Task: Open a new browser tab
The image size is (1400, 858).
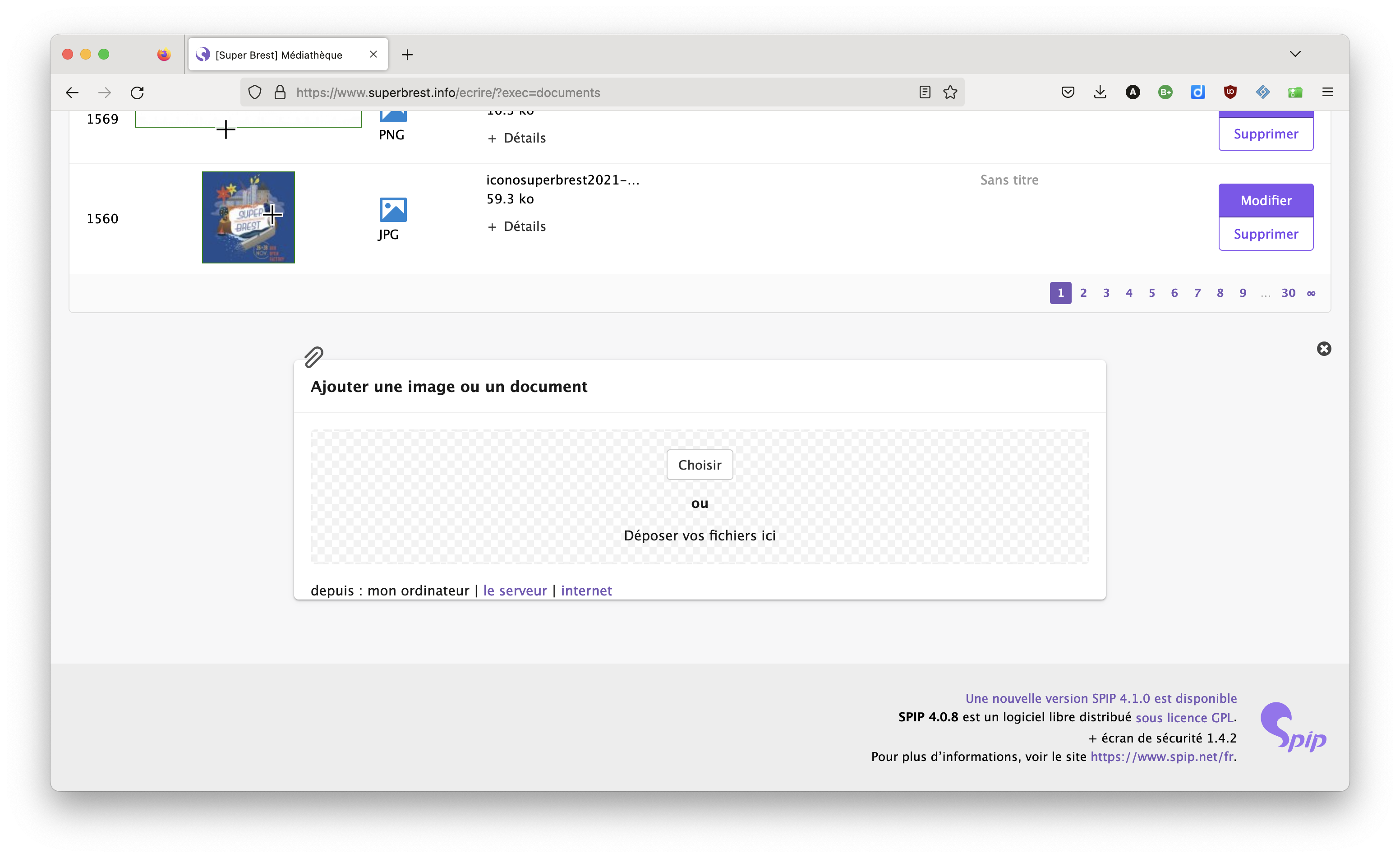Action: tap(407, 55)
